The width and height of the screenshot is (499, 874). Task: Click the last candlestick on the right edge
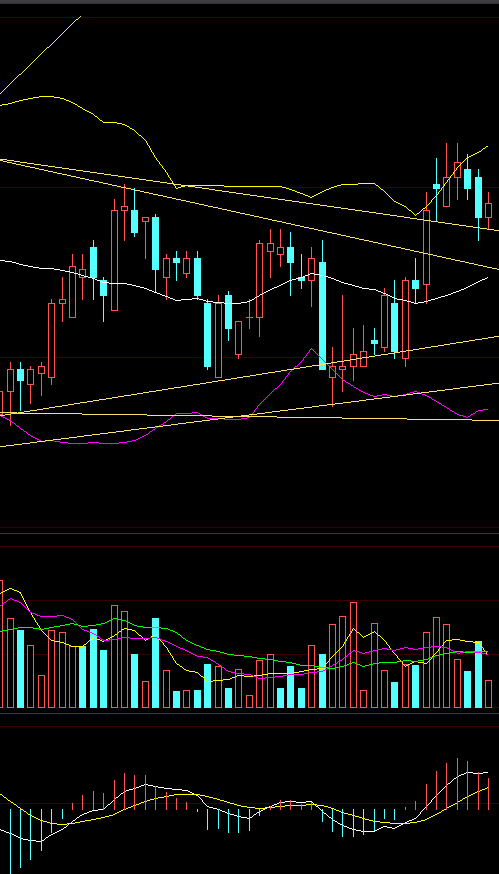coord(488,210)
